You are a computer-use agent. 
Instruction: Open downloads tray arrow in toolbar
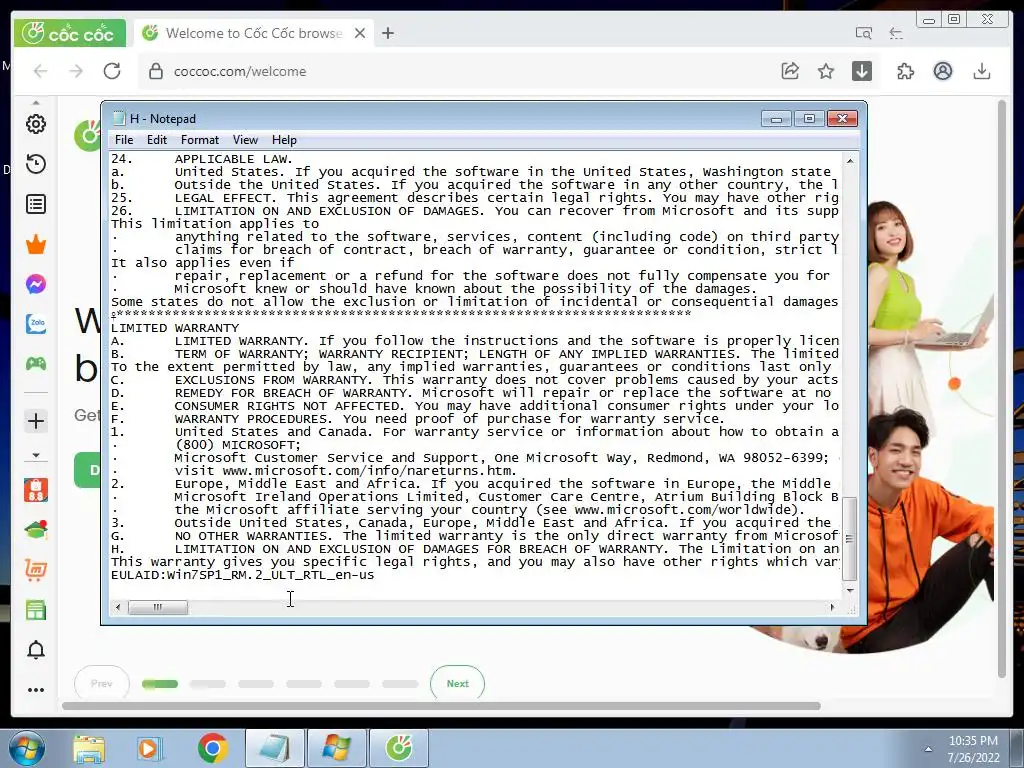[982, 71]
